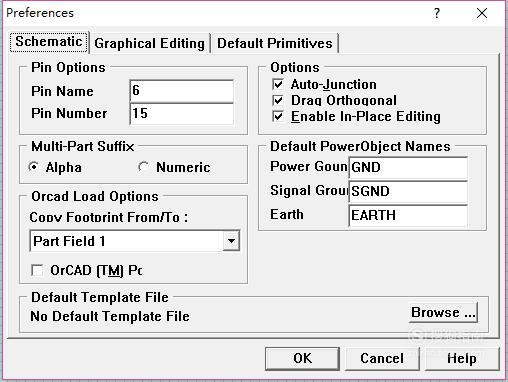Click the Cancel button

click(x=382, y=358)
